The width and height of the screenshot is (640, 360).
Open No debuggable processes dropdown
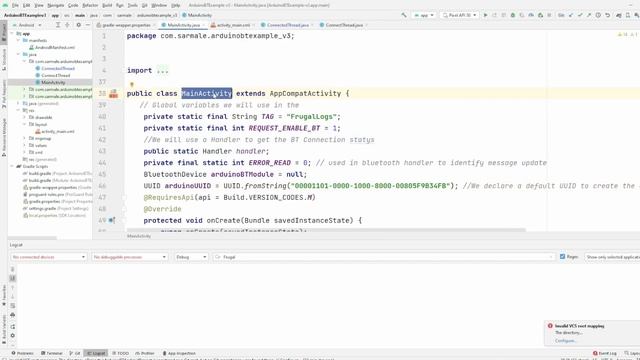coord(129,257)
